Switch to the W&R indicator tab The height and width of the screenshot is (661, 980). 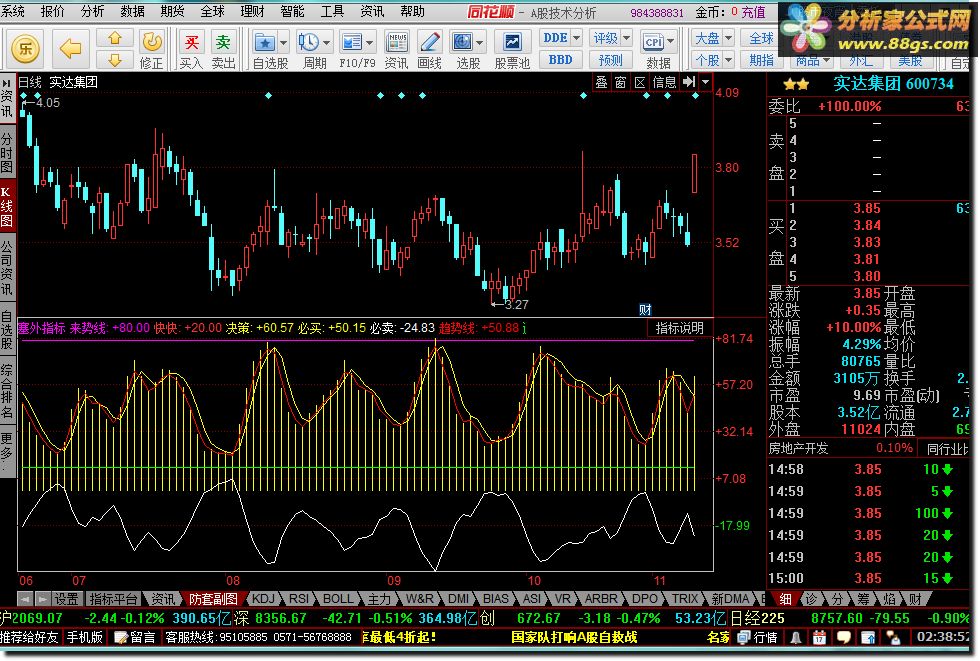419,599
